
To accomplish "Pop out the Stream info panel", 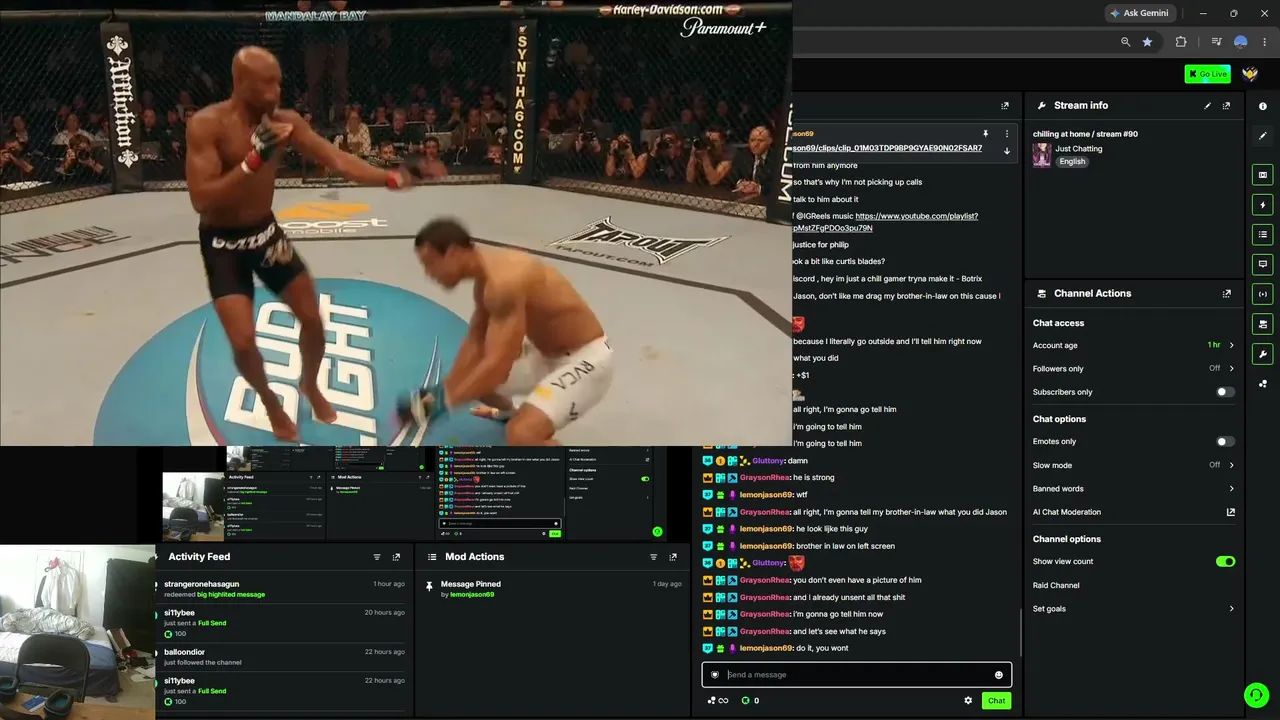I will [1227, 105].
